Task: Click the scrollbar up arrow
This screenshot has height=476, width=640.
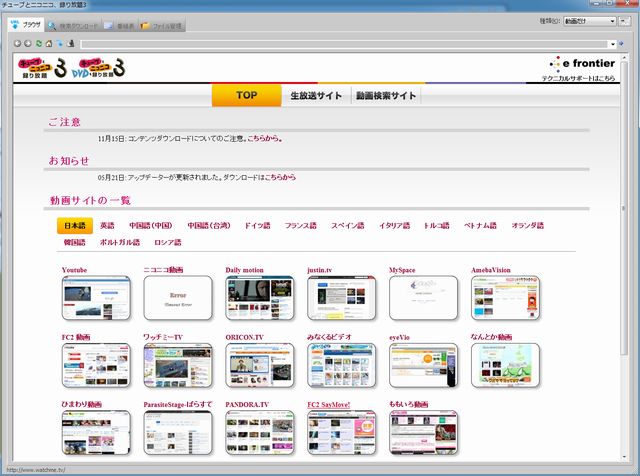Action: 624,58
